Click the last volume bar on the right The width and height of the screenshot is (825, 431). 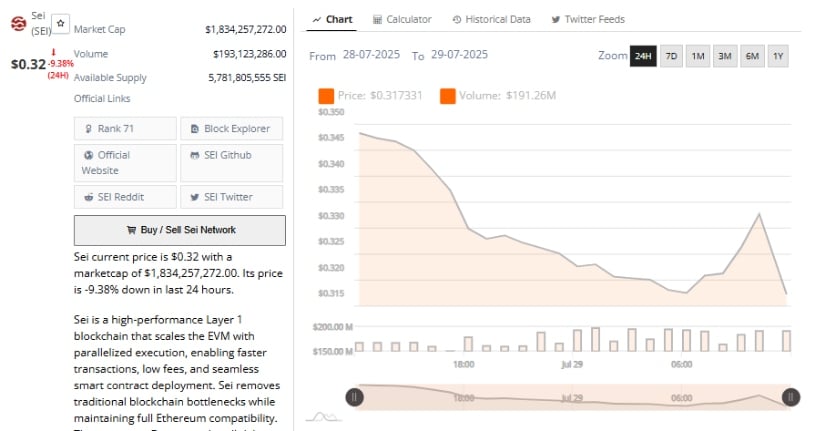786,340
